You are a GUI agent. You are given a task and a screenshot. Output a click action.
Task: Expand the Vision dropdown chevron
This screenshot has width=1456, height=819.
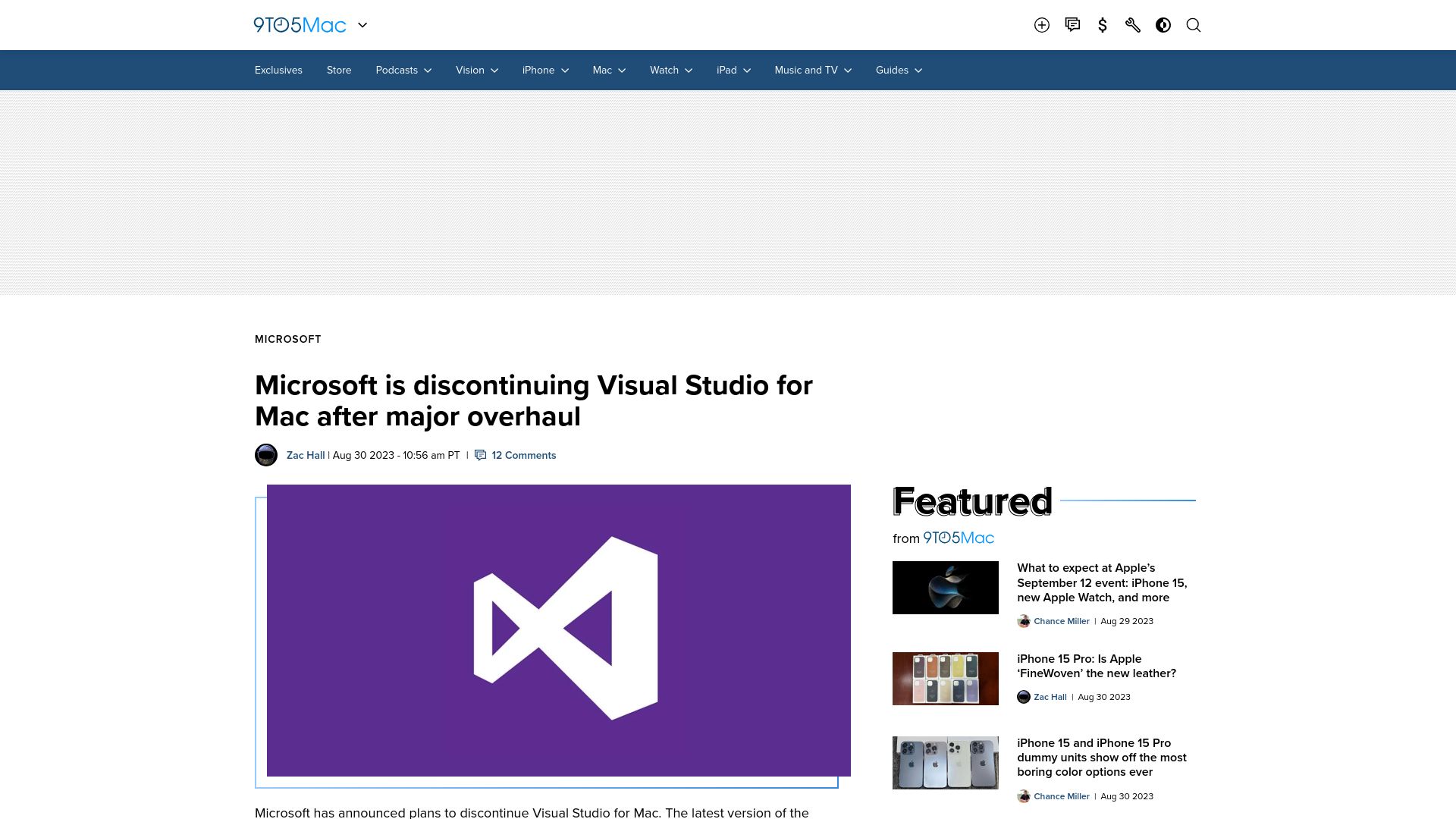[x=494, y=71]
